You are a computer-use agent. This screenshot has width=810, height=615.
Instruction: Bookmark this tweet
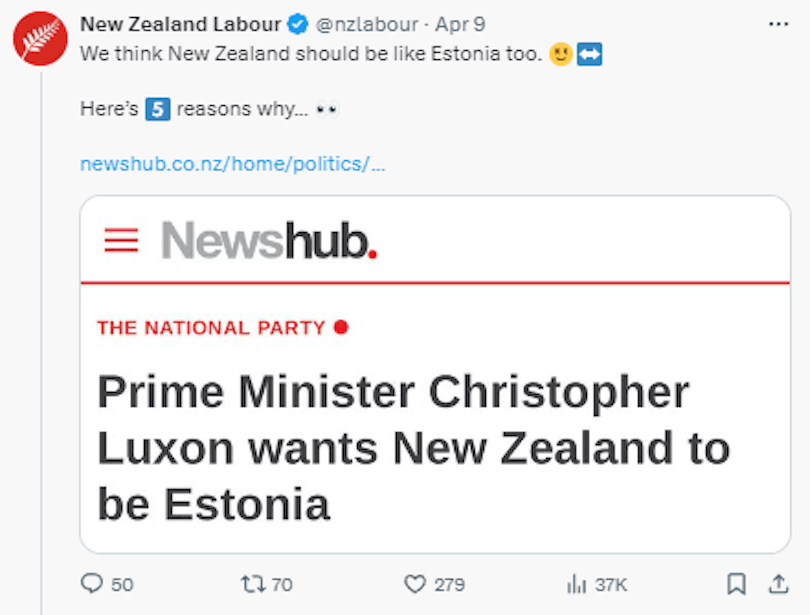pyautogui.click(x=736, y=583)
